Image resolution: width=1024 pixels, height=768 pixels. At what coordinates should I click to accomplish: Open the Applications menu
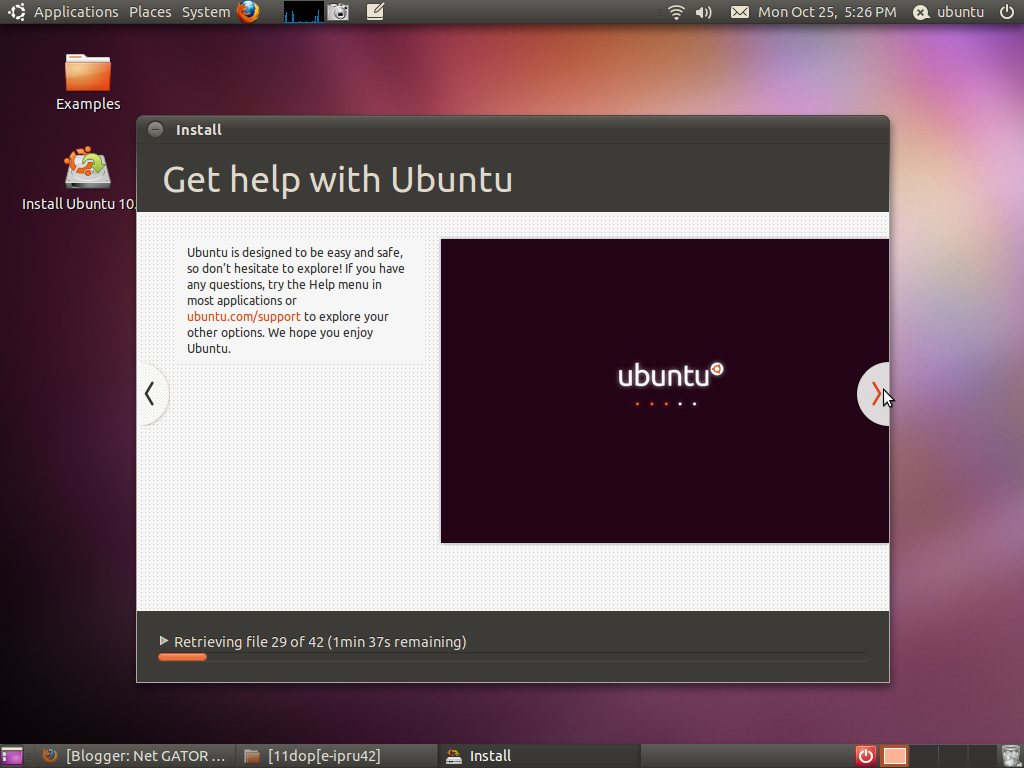point(76,12)
